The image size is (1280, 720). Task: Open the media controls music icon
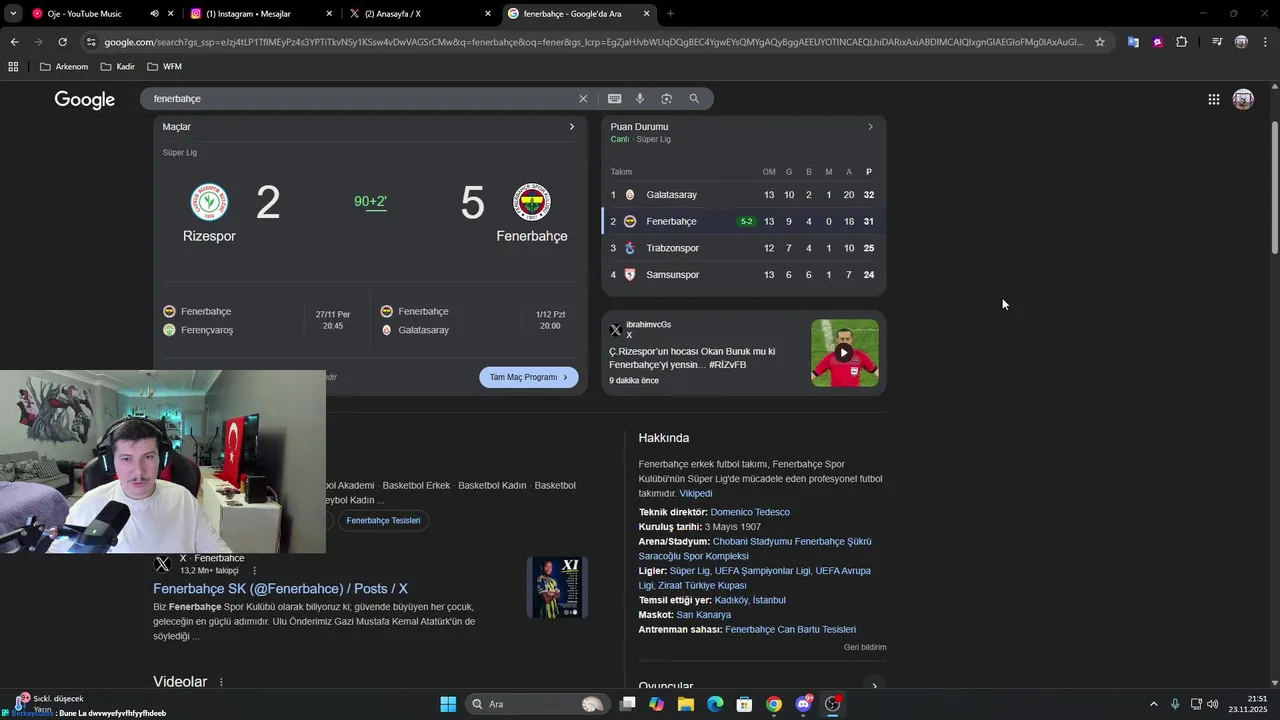tap(1217, 42)
